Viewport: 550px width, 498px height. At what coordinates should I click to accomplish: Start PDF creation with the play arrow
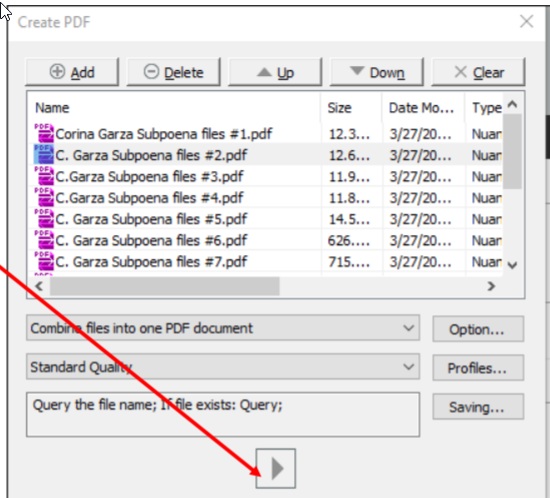click(x=276, y=468)
